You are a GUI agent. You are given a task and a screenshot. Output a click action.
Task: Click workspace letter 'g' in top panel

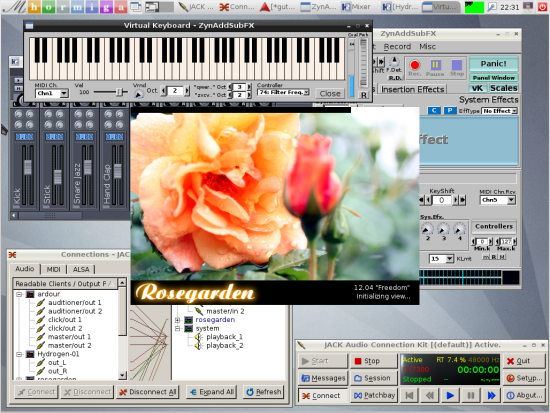[x=106, y=7]
